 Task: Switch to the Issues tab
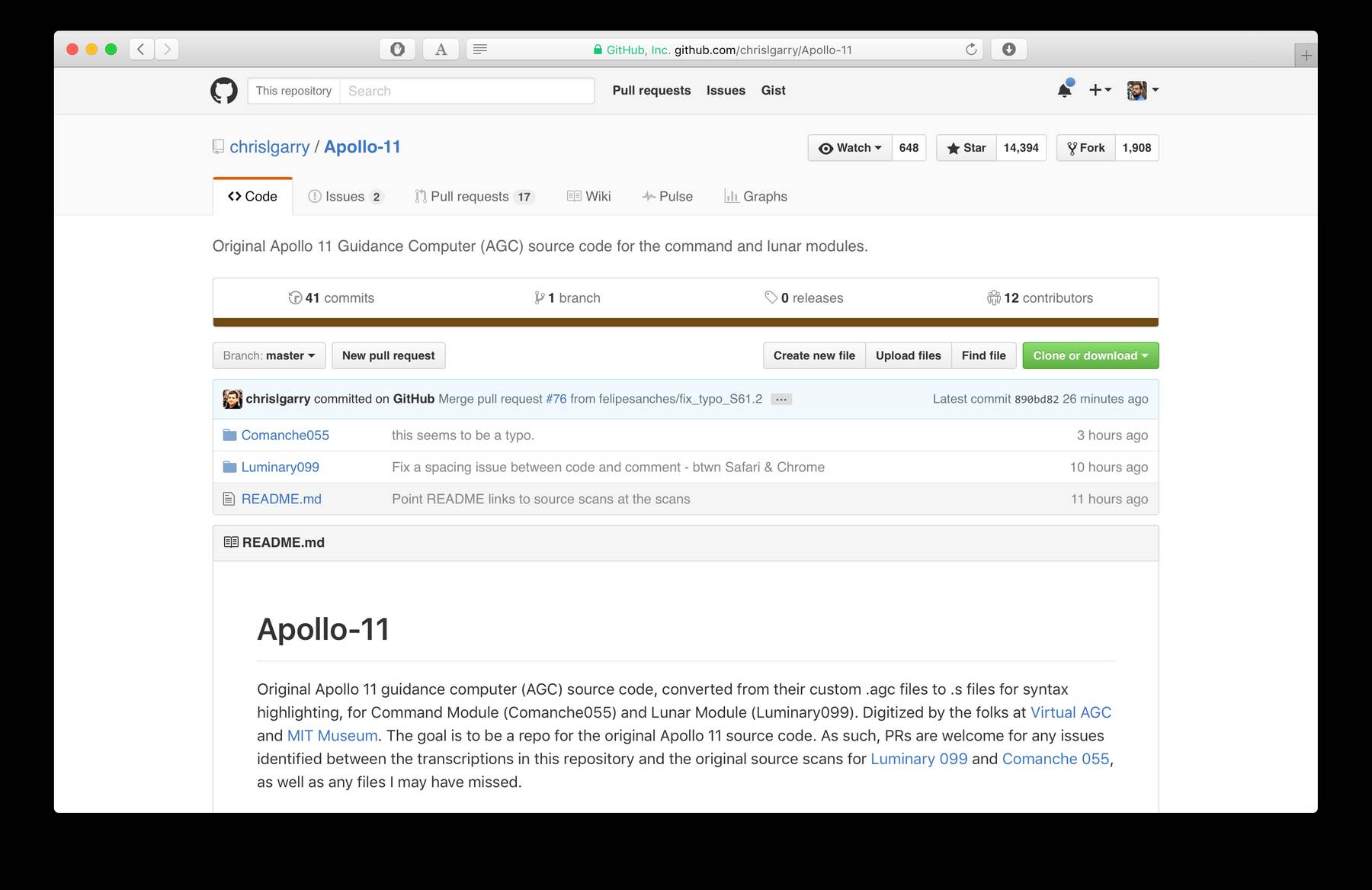pos(345,196)
